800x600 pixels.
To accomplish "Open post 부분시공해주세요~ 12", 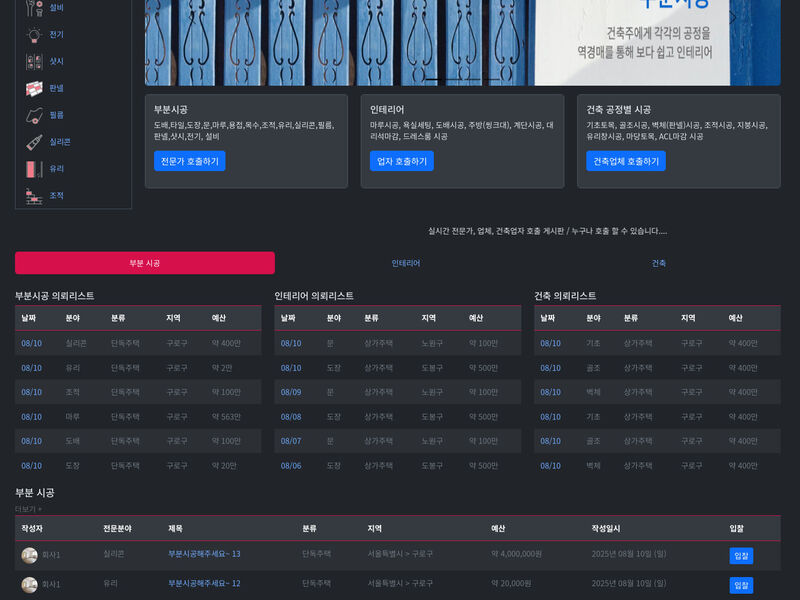I will [x=204, y=584].
